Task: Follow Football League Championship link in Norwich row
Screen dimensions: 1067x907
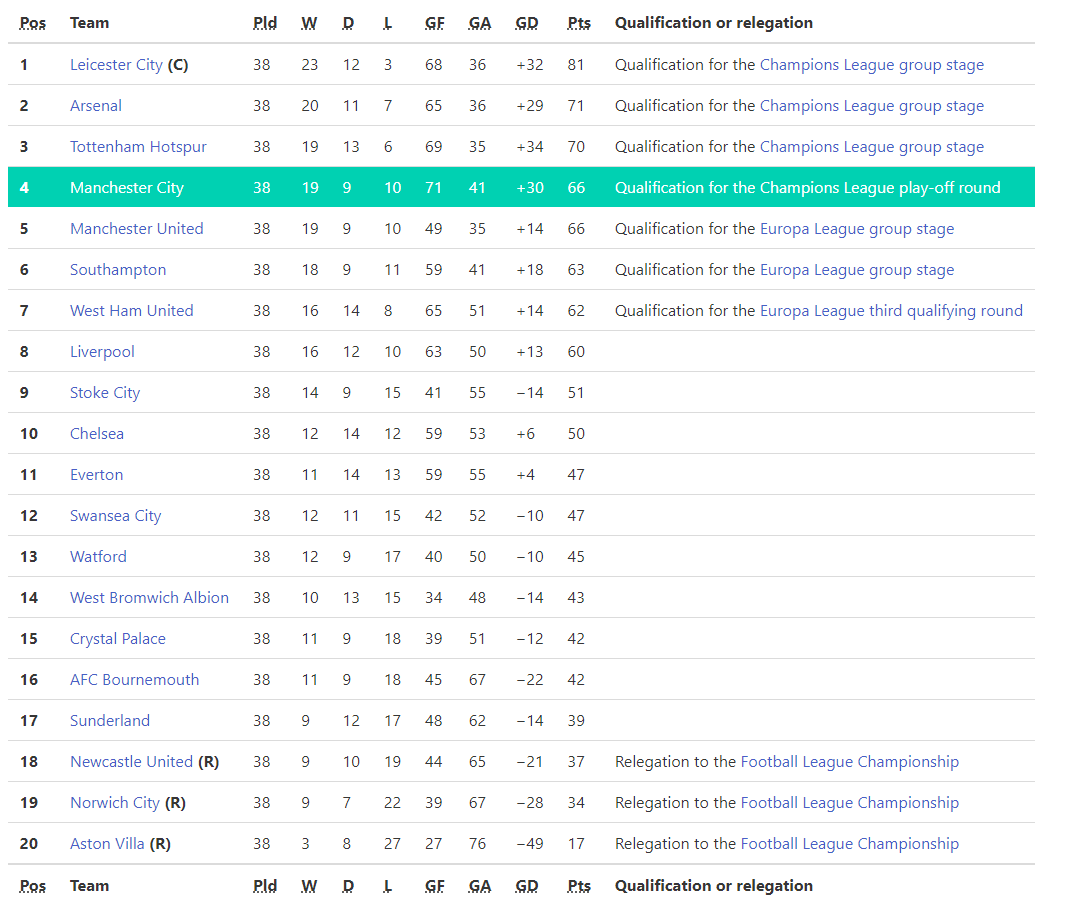Action: (849, 803)
